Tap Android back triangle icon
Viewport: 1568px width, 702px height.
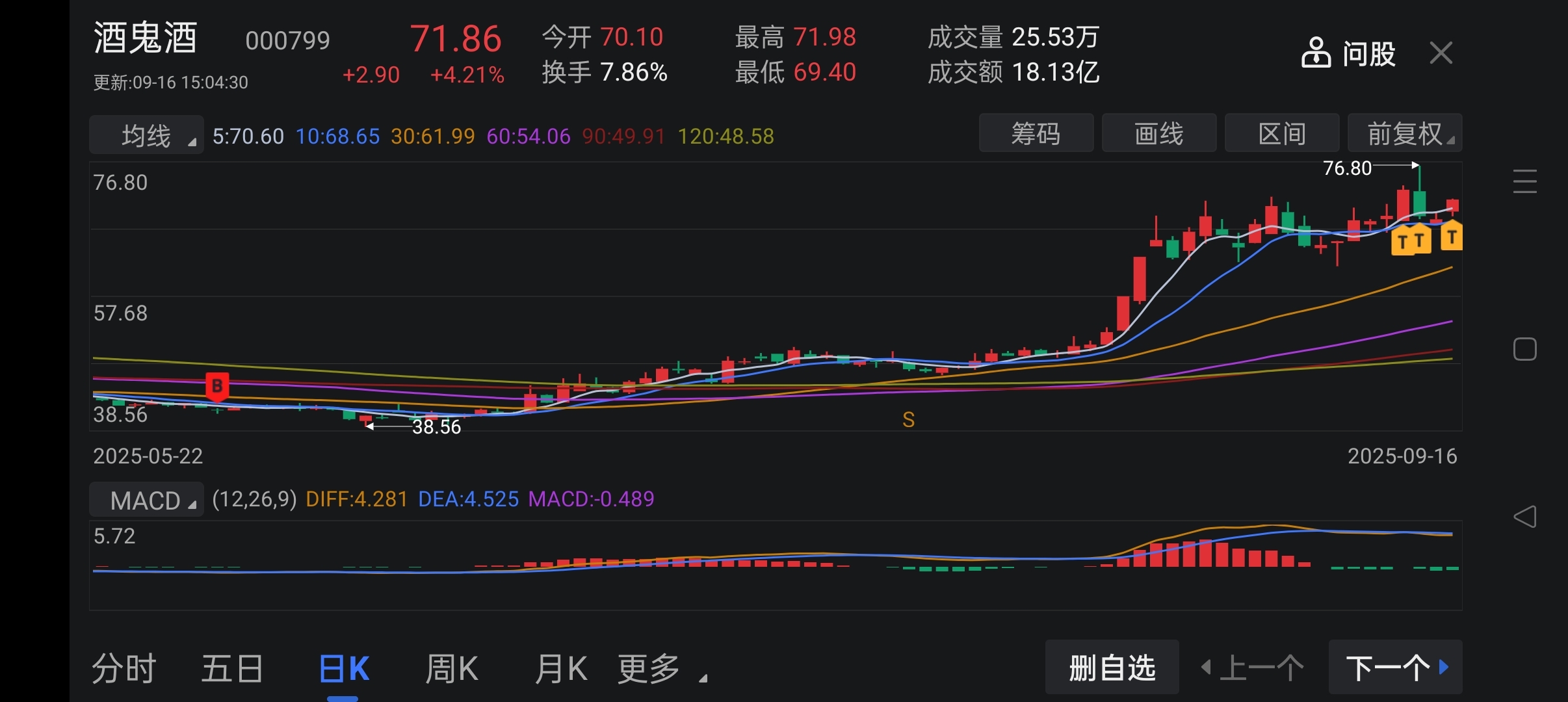tap(1524, 517)
